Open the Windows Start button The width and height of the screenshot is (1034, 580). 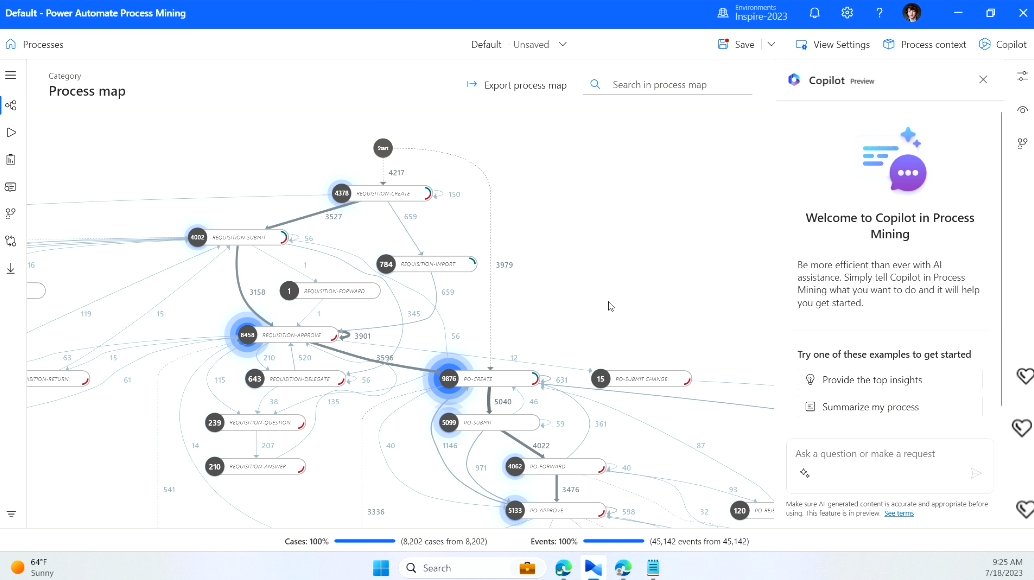380,567
